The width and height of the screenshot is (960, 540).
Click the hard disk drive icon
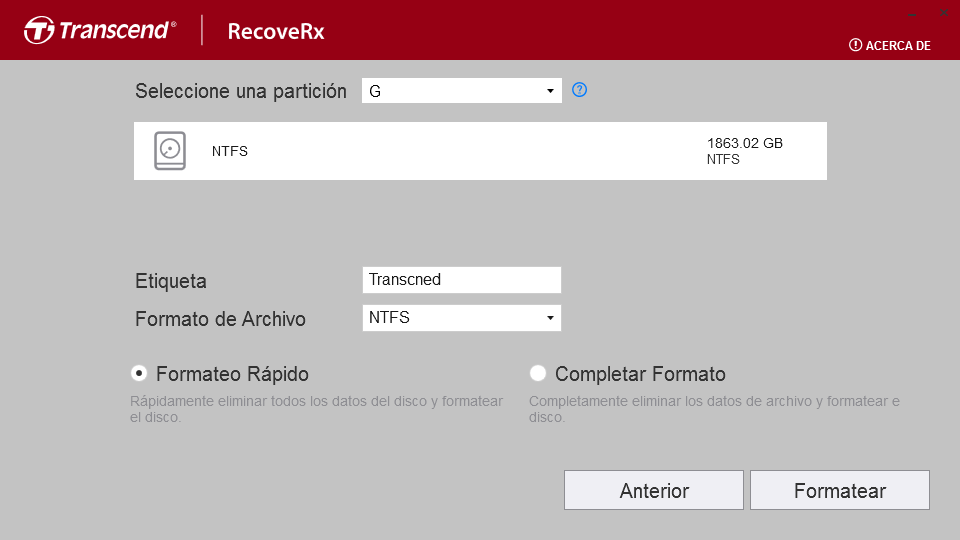170,151
